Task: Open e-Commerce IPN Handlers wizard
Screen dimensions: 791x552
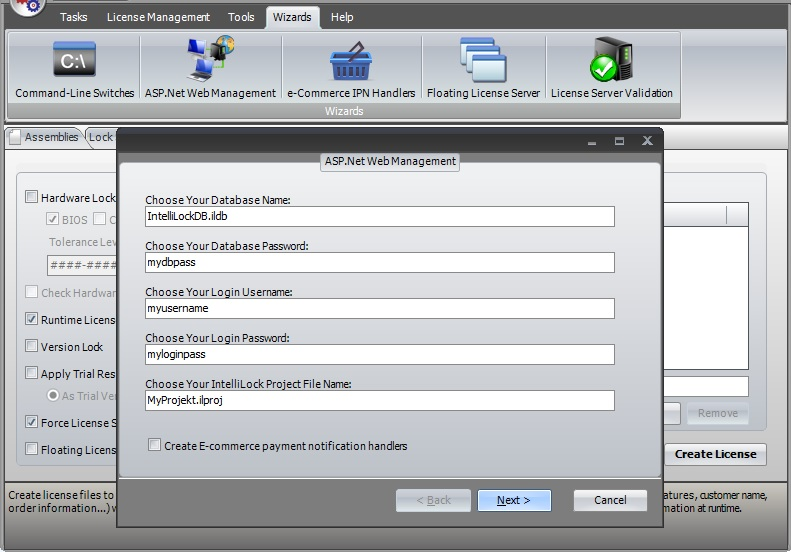Action: [351, 69]
